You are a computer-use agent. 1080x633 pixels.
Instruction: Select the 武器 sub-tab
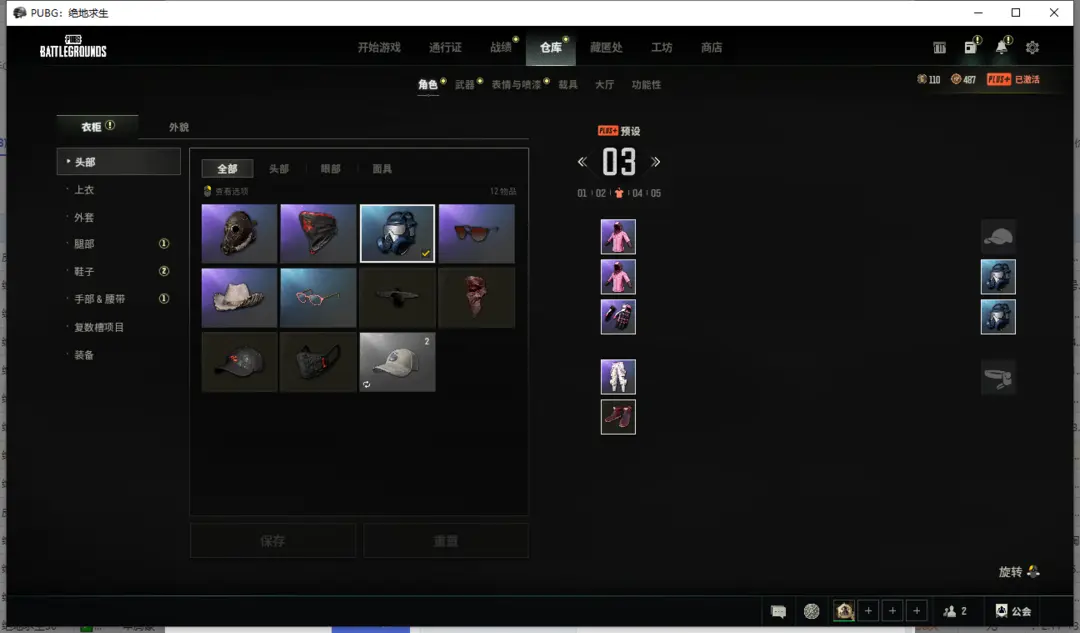[465, 85]
